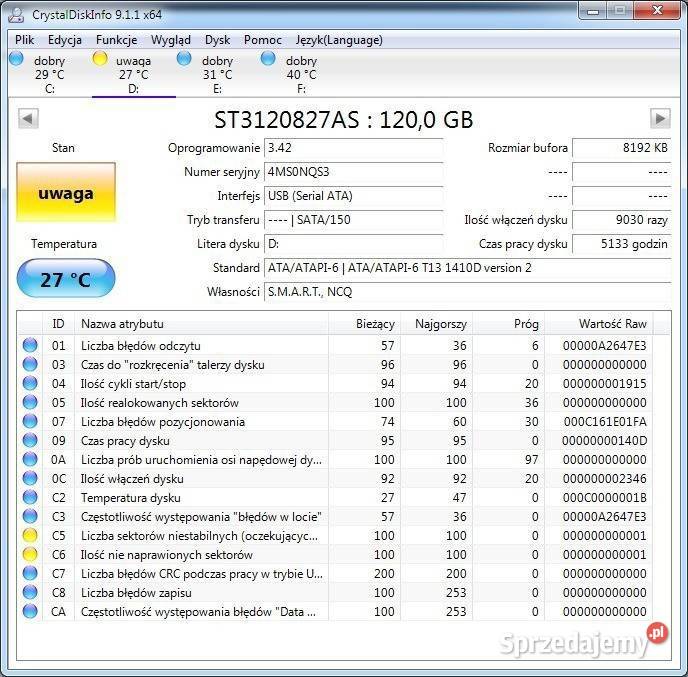Click the 'Wartość Raw' column header
This screenshot has height=677, width=688.
(612, 324)
